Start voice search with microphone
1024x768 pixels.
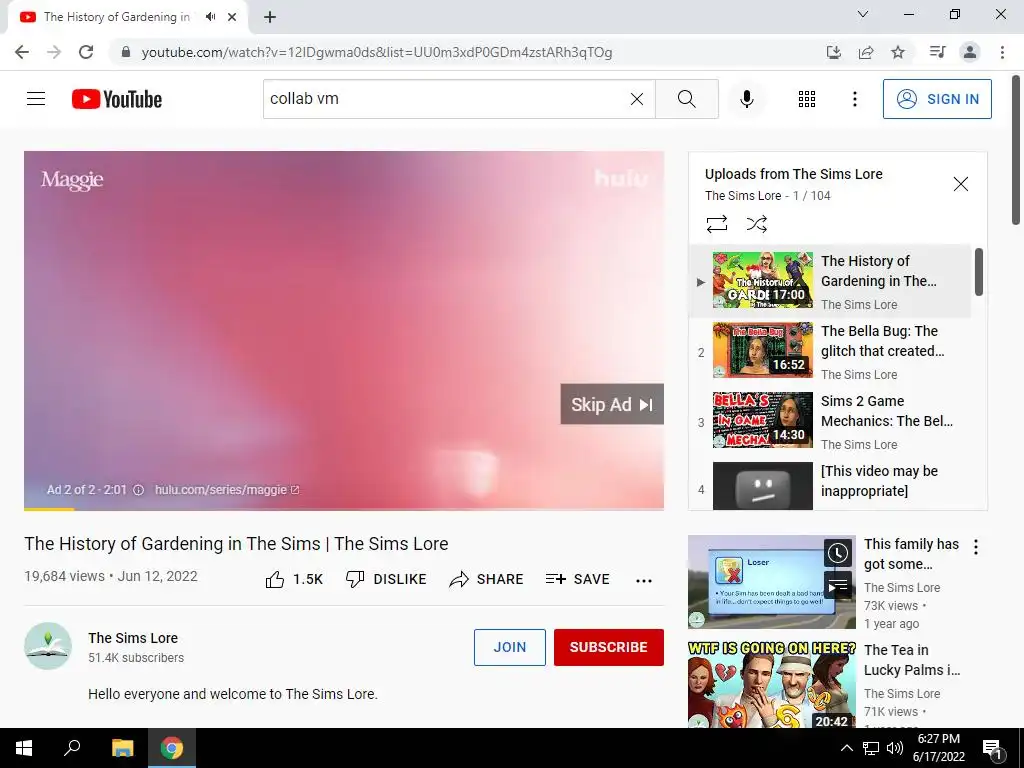(x=746, y=99)
